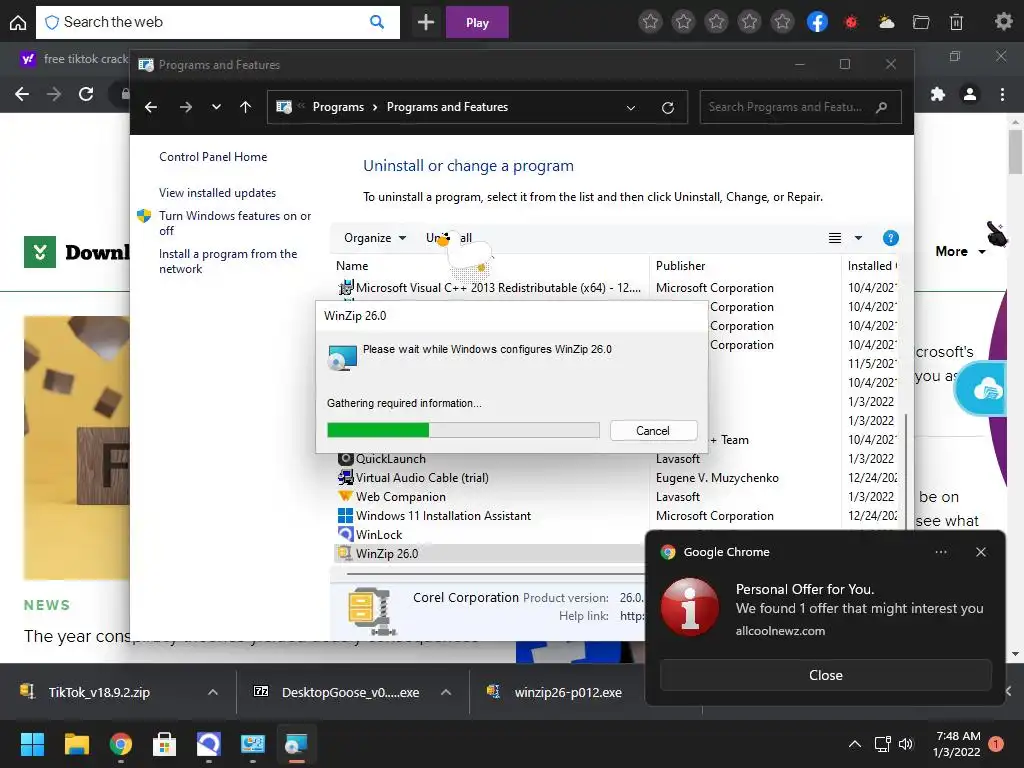Click the volume speaker tray icon
The width and height of the screenshot is (1024, 768).
(x=906, y=744)
